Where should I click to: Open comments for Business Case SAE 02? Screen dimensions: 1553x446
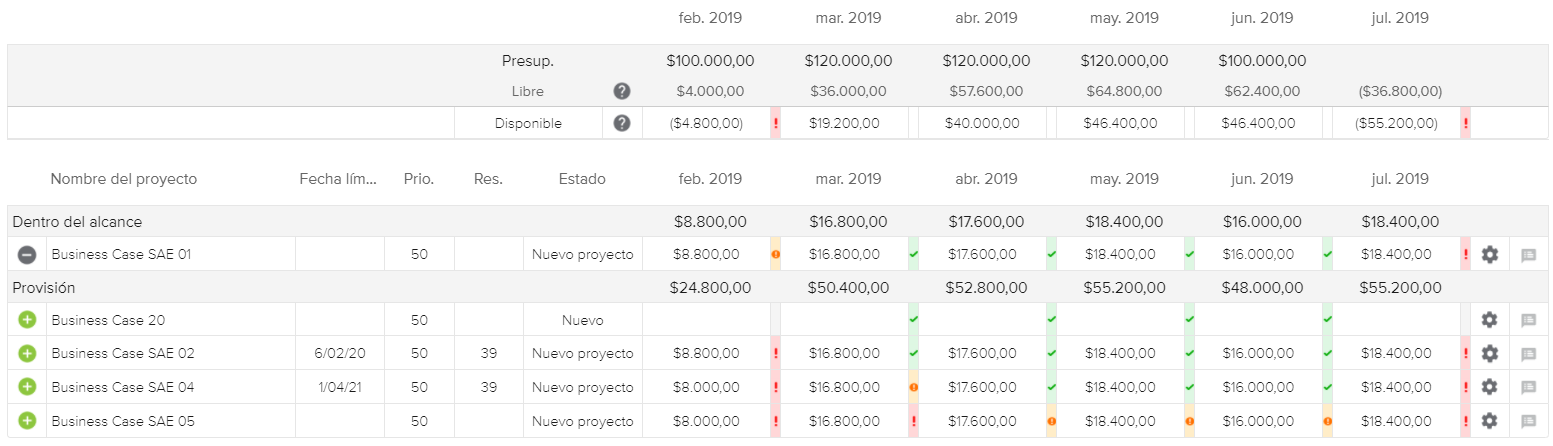coord(1528,354)
